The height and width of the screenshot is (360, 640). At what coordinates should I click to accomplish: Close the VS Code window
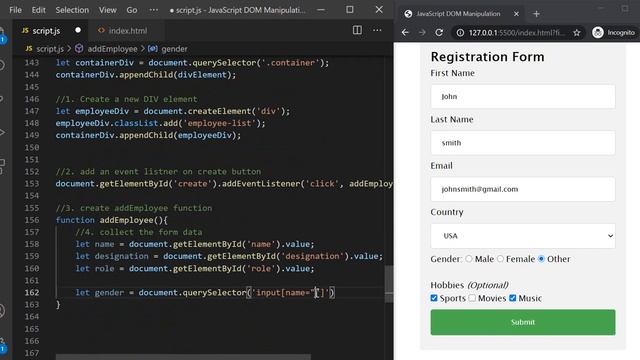(379, 9)
